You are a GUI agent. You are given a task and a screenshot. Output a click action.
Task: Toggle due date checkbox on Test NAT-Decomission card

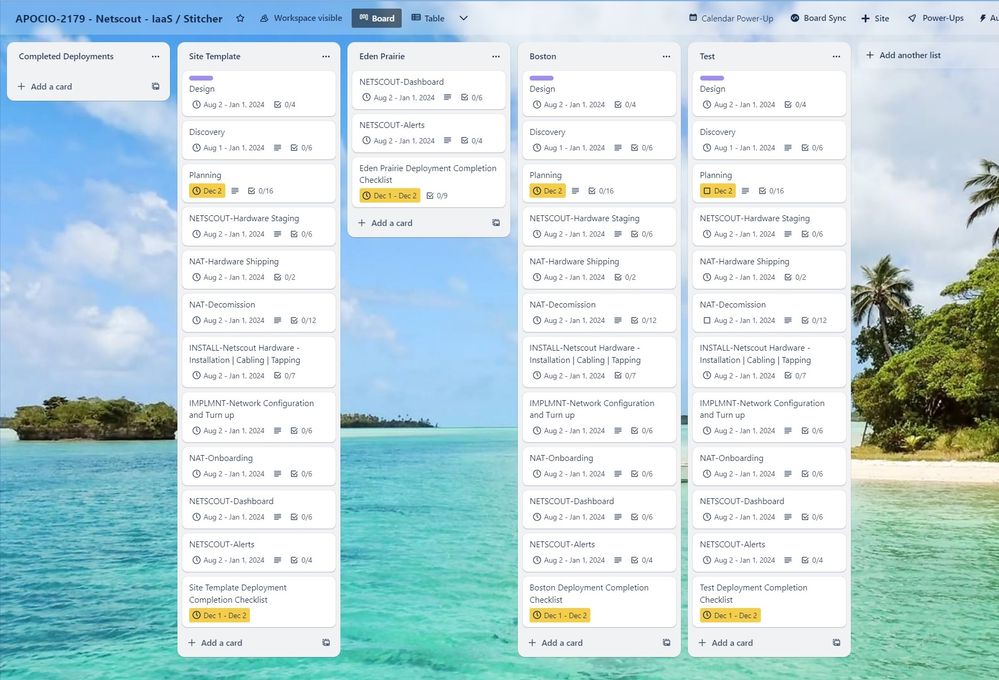point(707,321)
